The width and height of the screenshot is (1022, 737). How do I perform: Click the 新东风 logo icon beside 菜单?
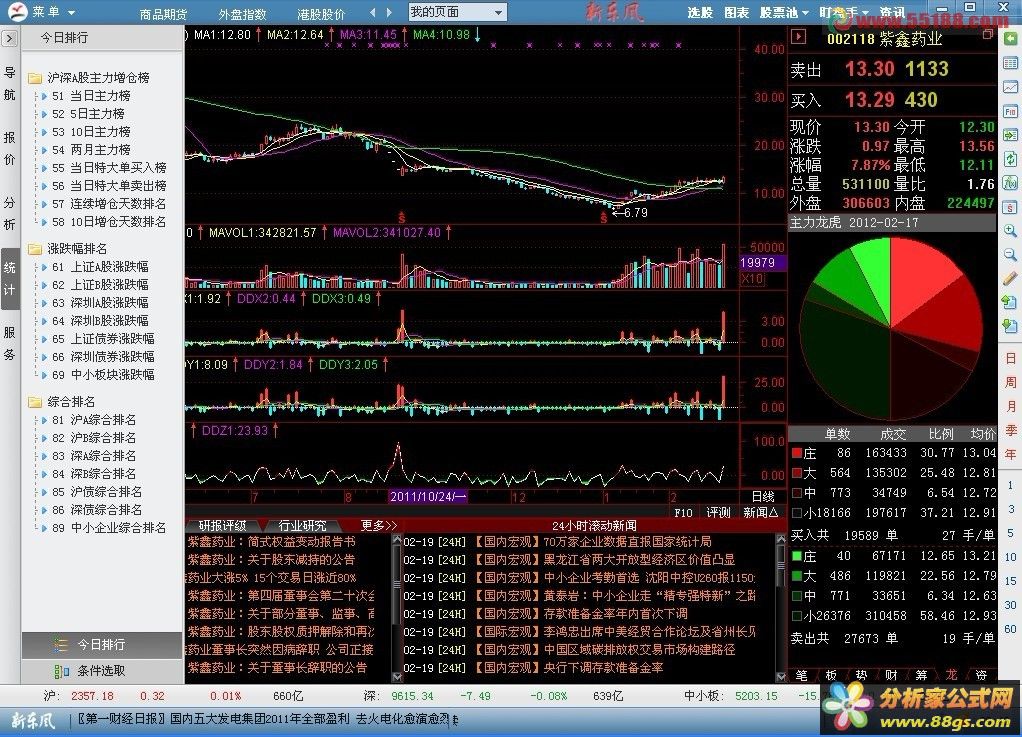coord(18,12)
